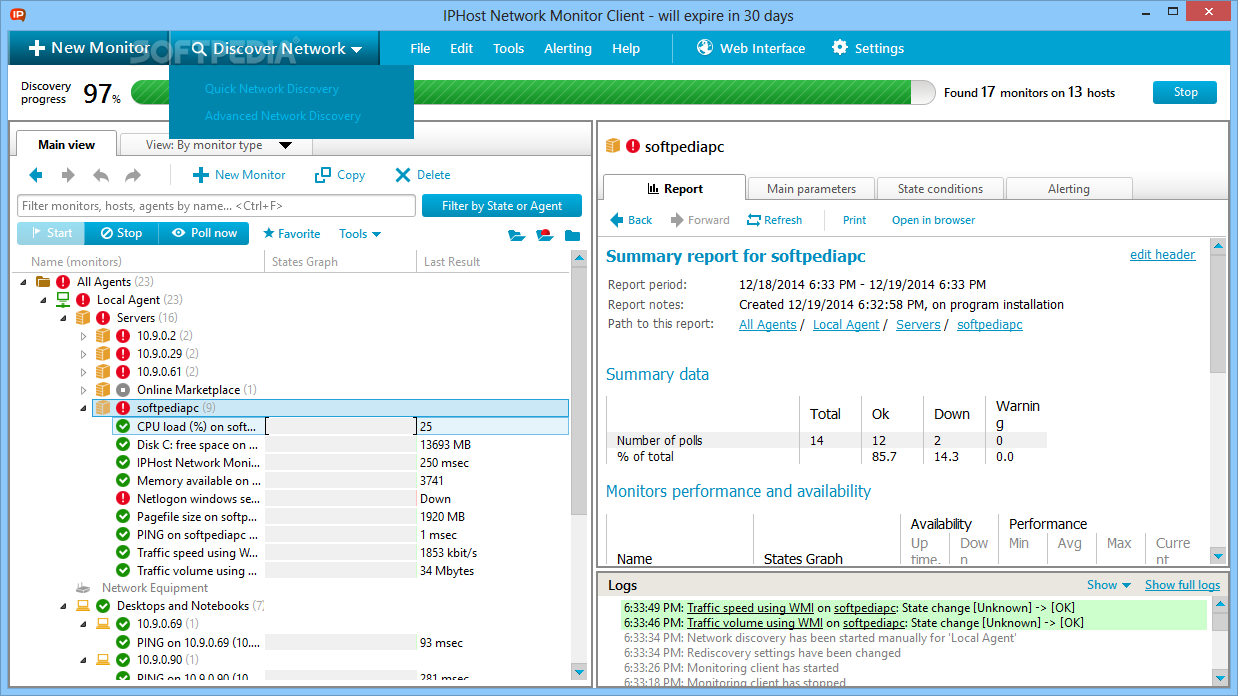Start monitoring with the Start button
Image resolution: width=1238 pixels, height=696 pixels.
[x=51, y=233]
